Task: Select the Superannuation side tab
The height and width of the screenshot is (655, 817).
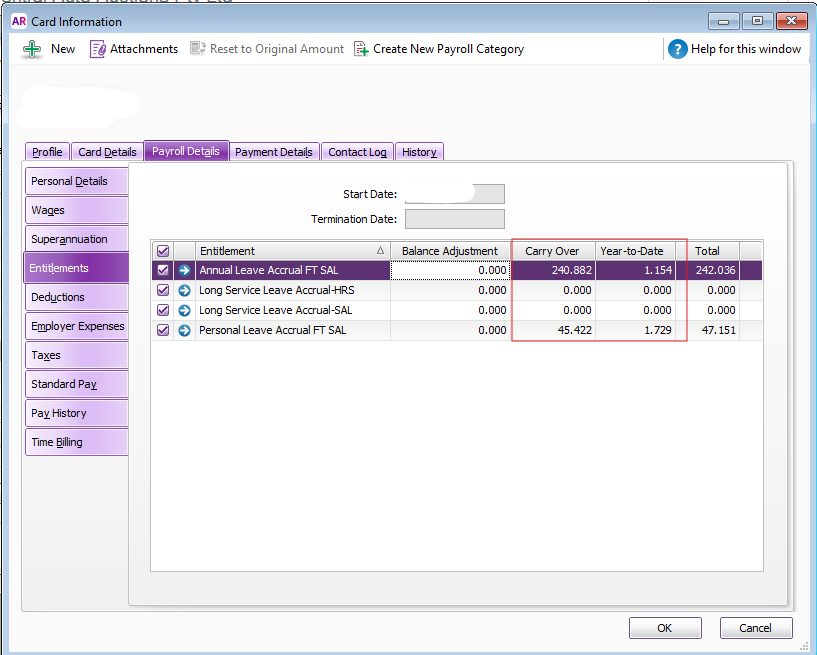Action: (x=69, y=239)
